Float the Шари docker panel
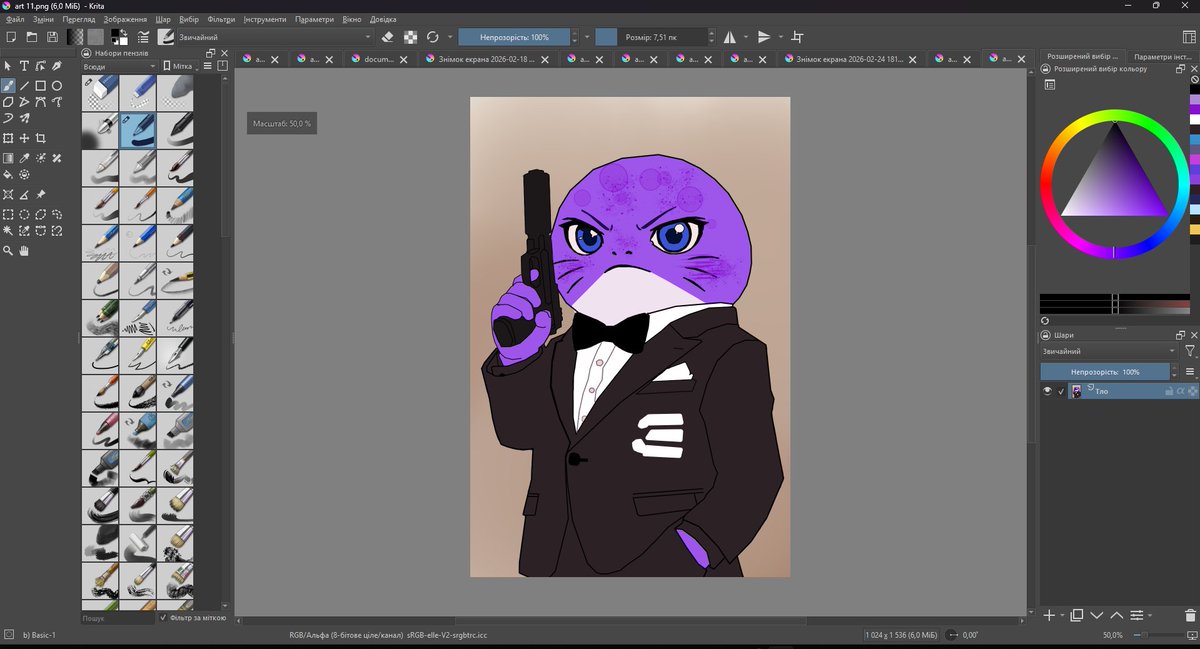Screen dimensions: 1200x649 click(x=1180, y=335)
